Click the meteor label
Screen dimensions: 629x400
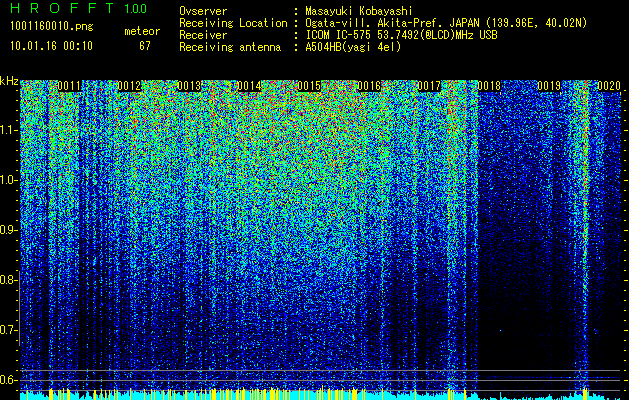142,31
